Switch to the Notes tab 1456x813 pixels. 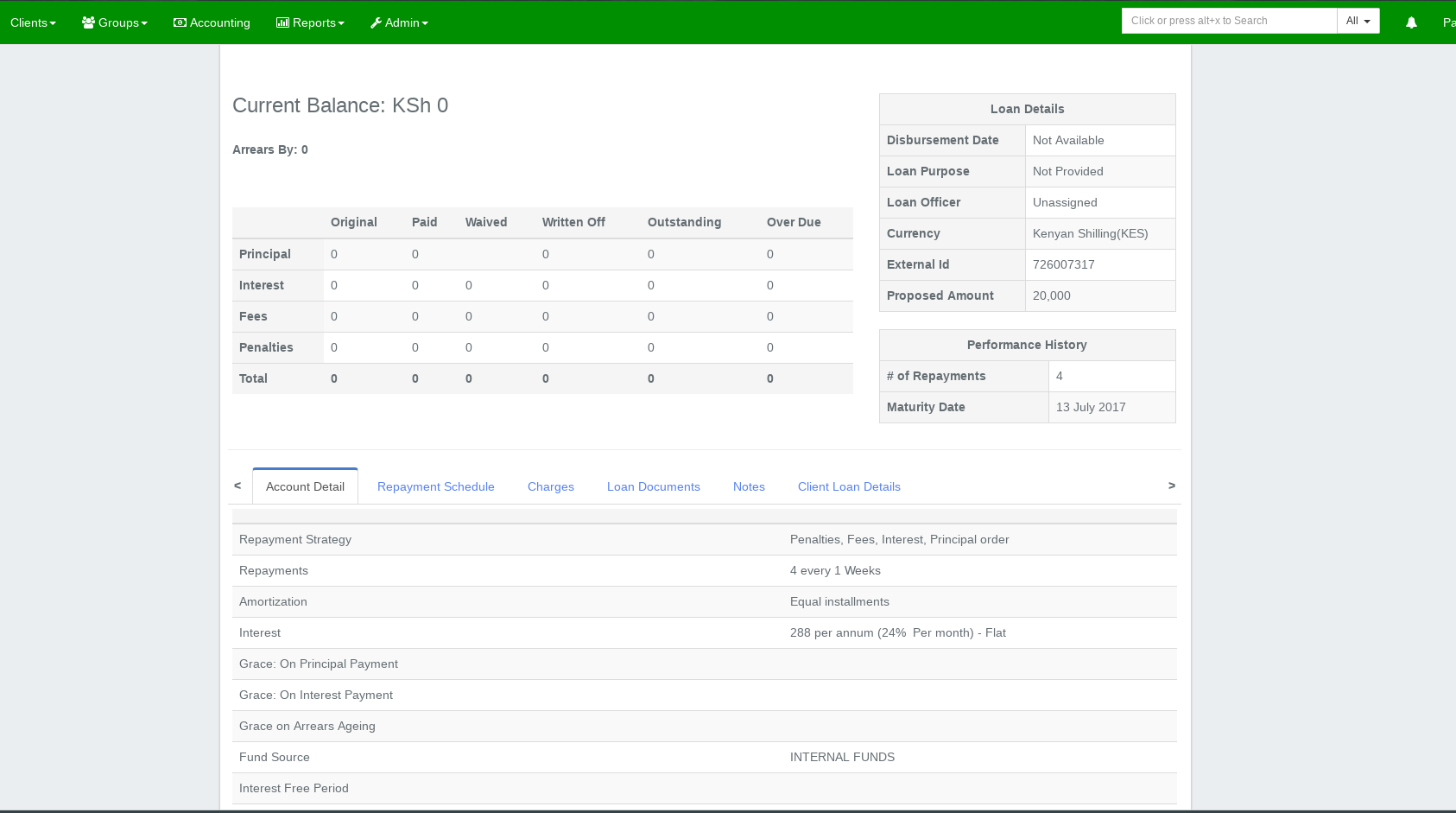tap(749, 486)
